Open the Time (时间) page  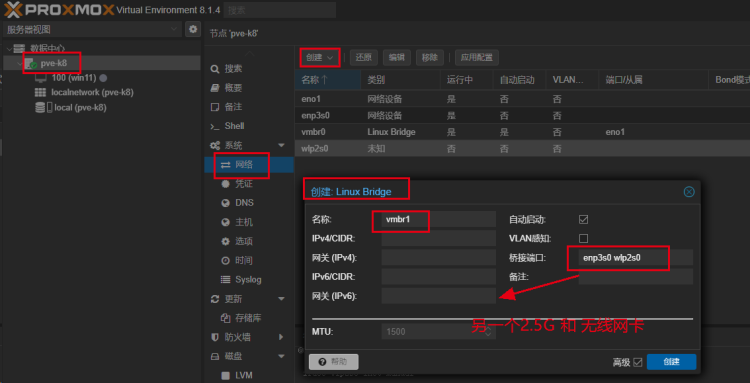click(x=244, y=261)
